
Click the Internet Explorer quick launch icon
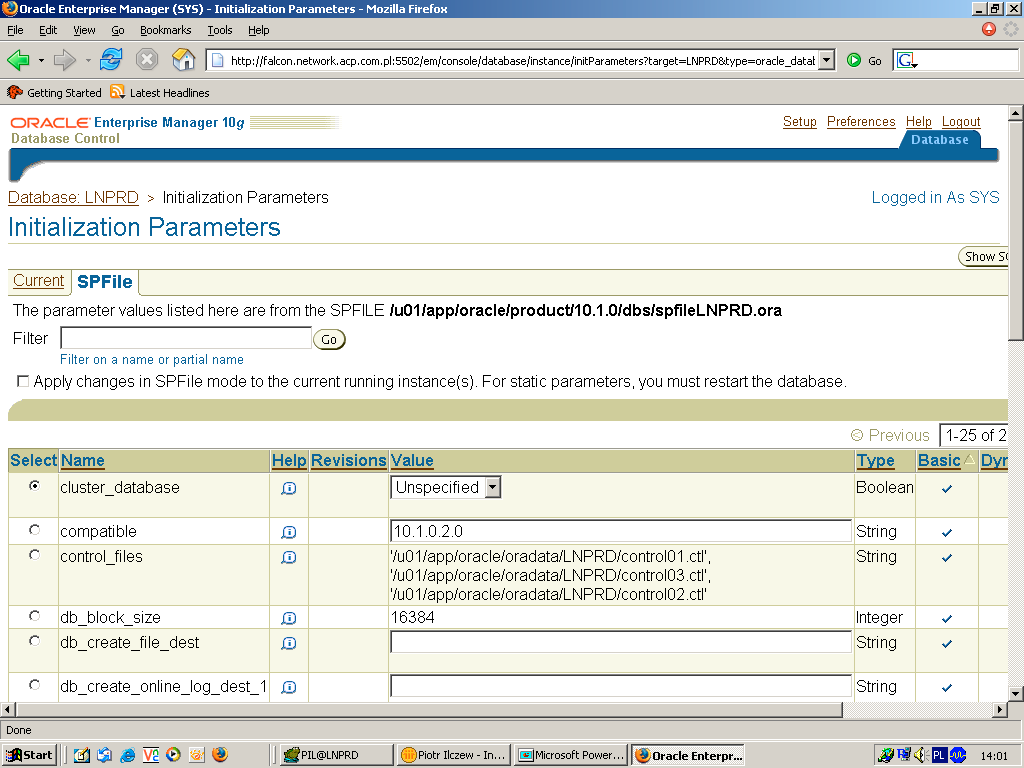pyautogui.click(x=127, y=755)
